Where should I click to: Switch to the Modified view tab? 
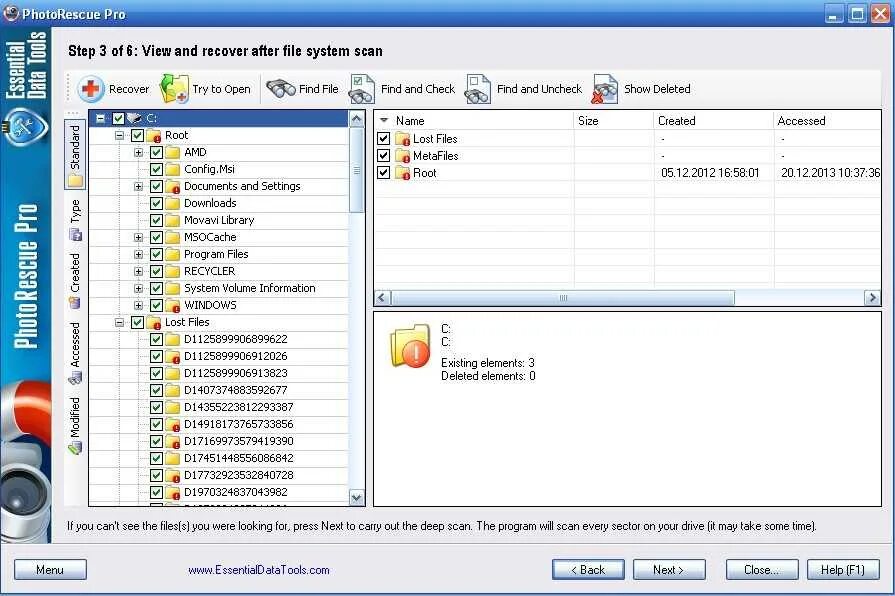75,425
